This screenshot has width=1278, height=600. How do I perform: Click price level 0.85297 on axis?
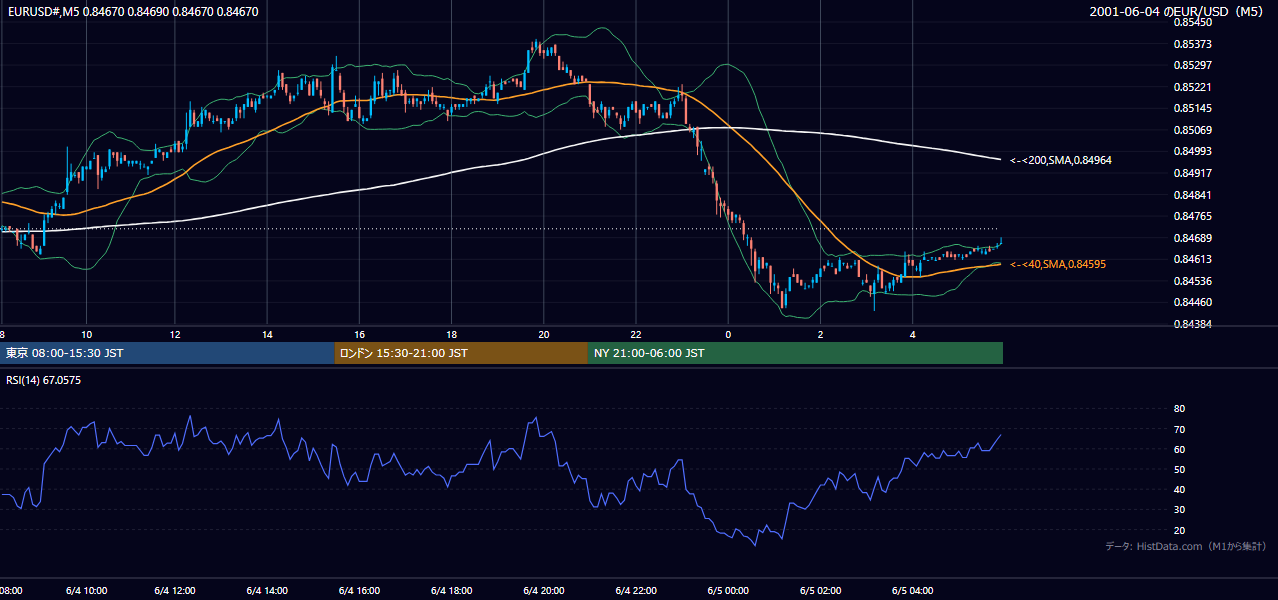coord(1192,65)
